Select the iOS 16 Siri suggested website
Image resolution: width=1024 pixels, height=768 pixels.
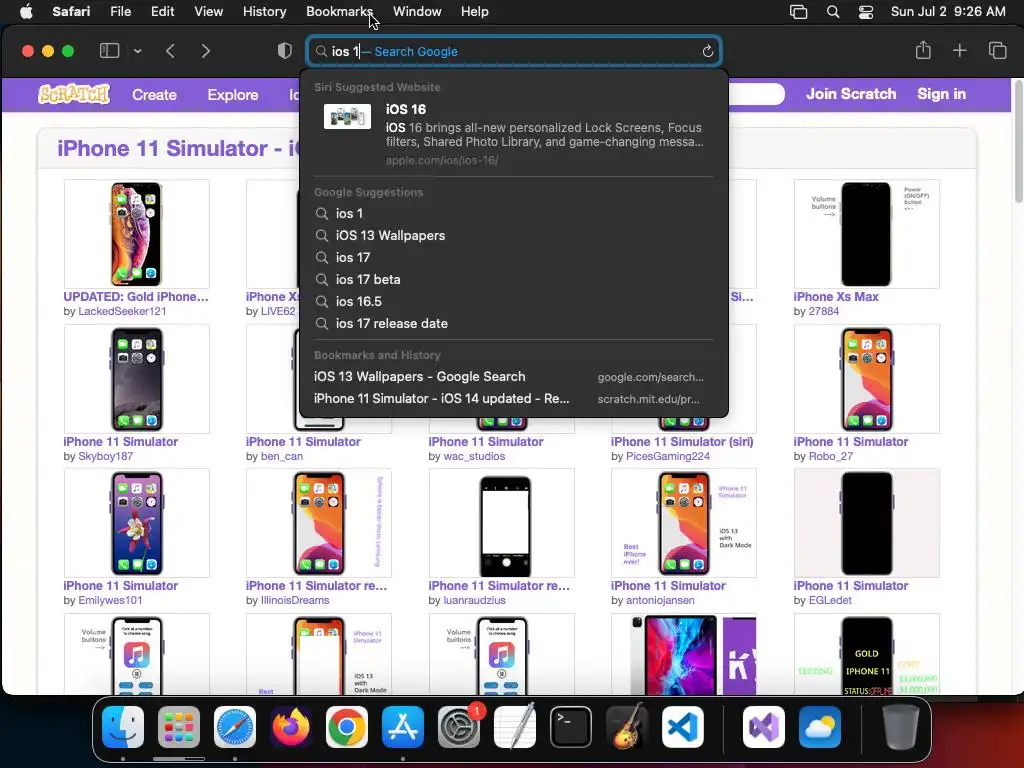tap(514, 134)
